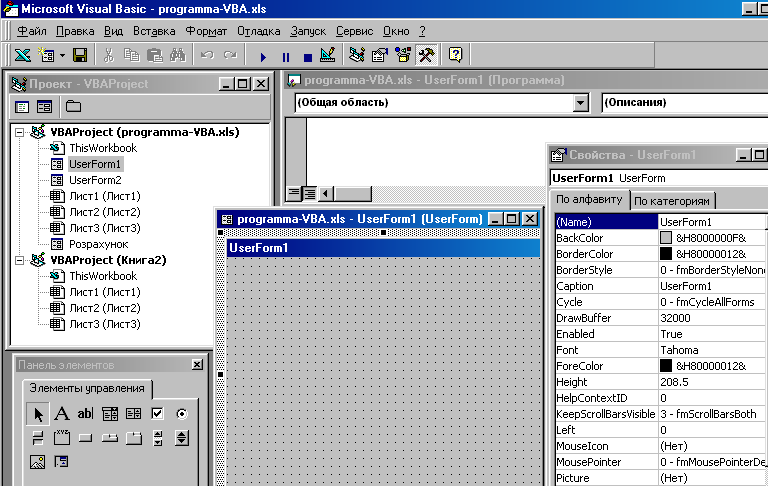The width and height of the screenshot is (768, 486).
Task: Open the Вставка menu
Action: click(x=154, y=31)
